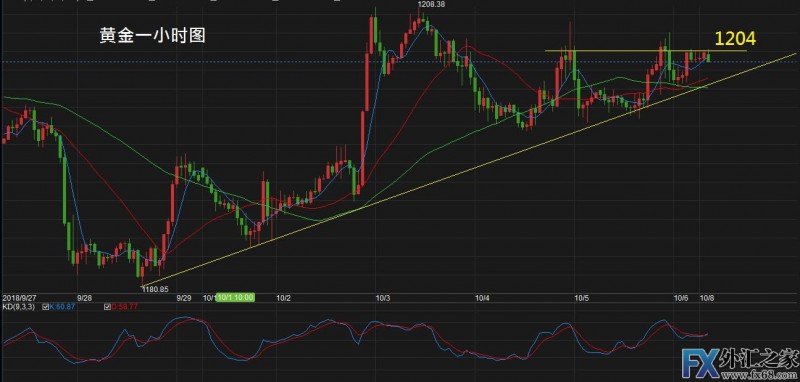Viewport: 800px width, 382px height.
Task: Select the horizontal yellow resistance line
Action: point(645,50)
